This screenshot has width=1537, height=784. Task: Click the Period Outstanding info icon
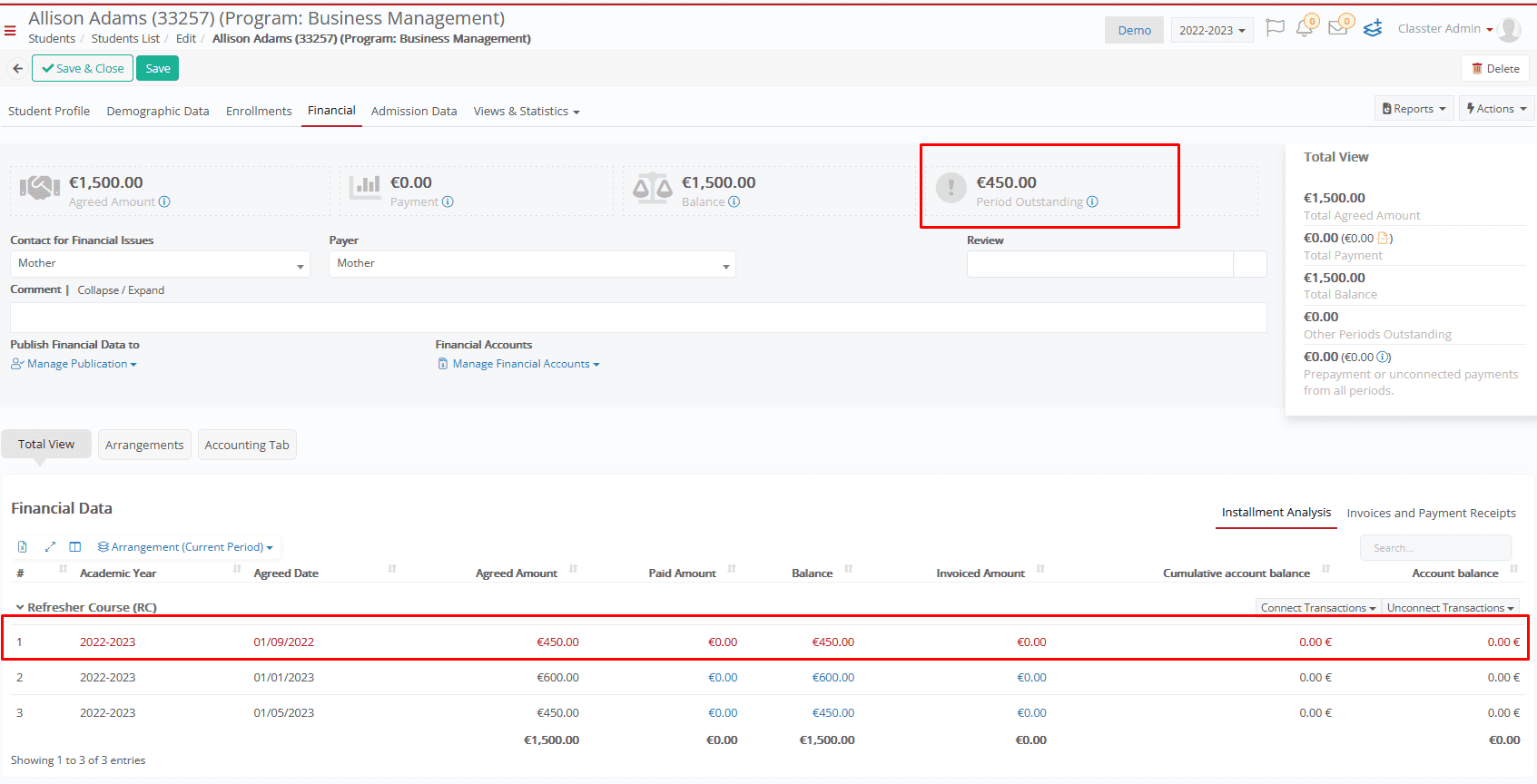click(1092, 201)
